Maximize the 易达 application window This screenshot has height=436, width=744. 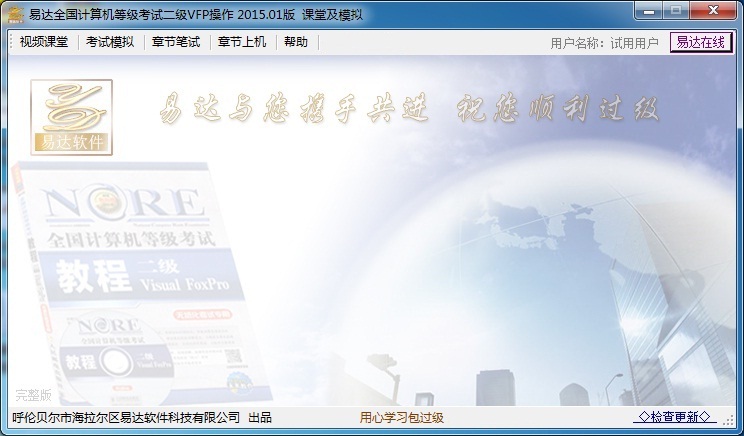[x=676, y=10]
